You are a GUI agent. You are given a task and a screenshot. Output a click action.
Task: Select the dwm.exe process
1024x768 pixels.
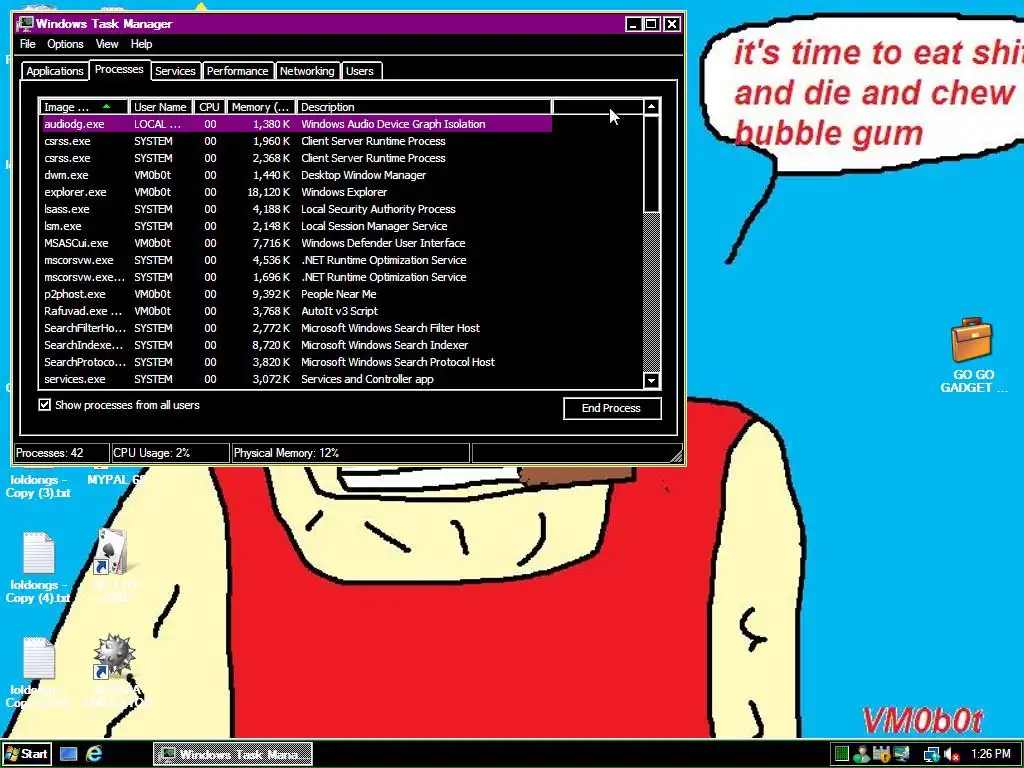[296, 175]
